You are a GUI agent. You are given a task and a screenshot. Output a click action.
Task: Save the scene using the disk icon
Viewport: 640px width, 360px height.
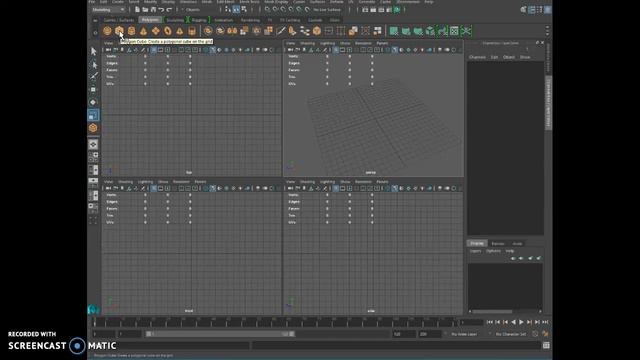click(x=153, y=9)
